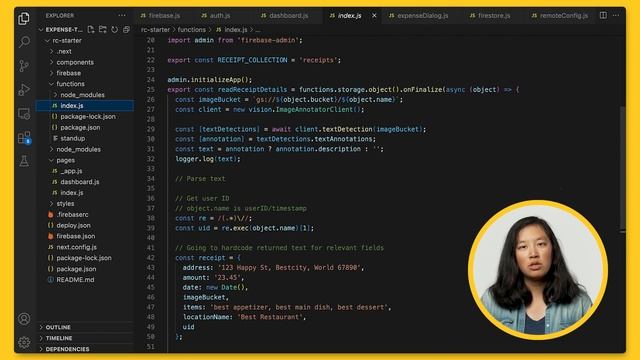
Task: Click the '// Parse text' comment
Action: click(x=200, y=179)
